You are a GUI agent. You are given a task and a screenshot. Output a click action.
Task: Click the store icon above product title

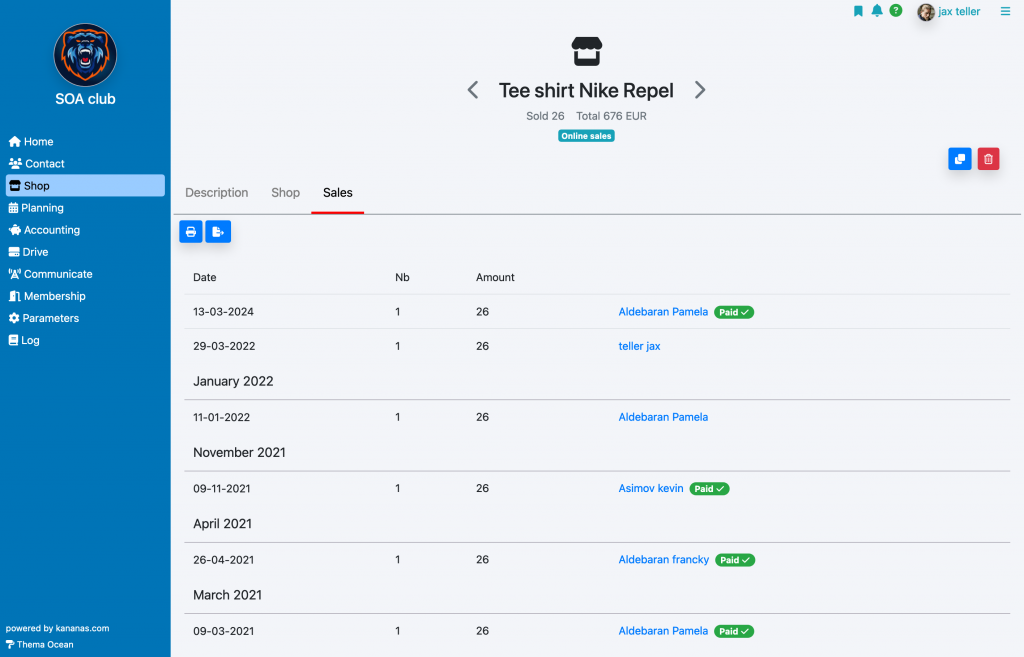(x=586, y=52)
